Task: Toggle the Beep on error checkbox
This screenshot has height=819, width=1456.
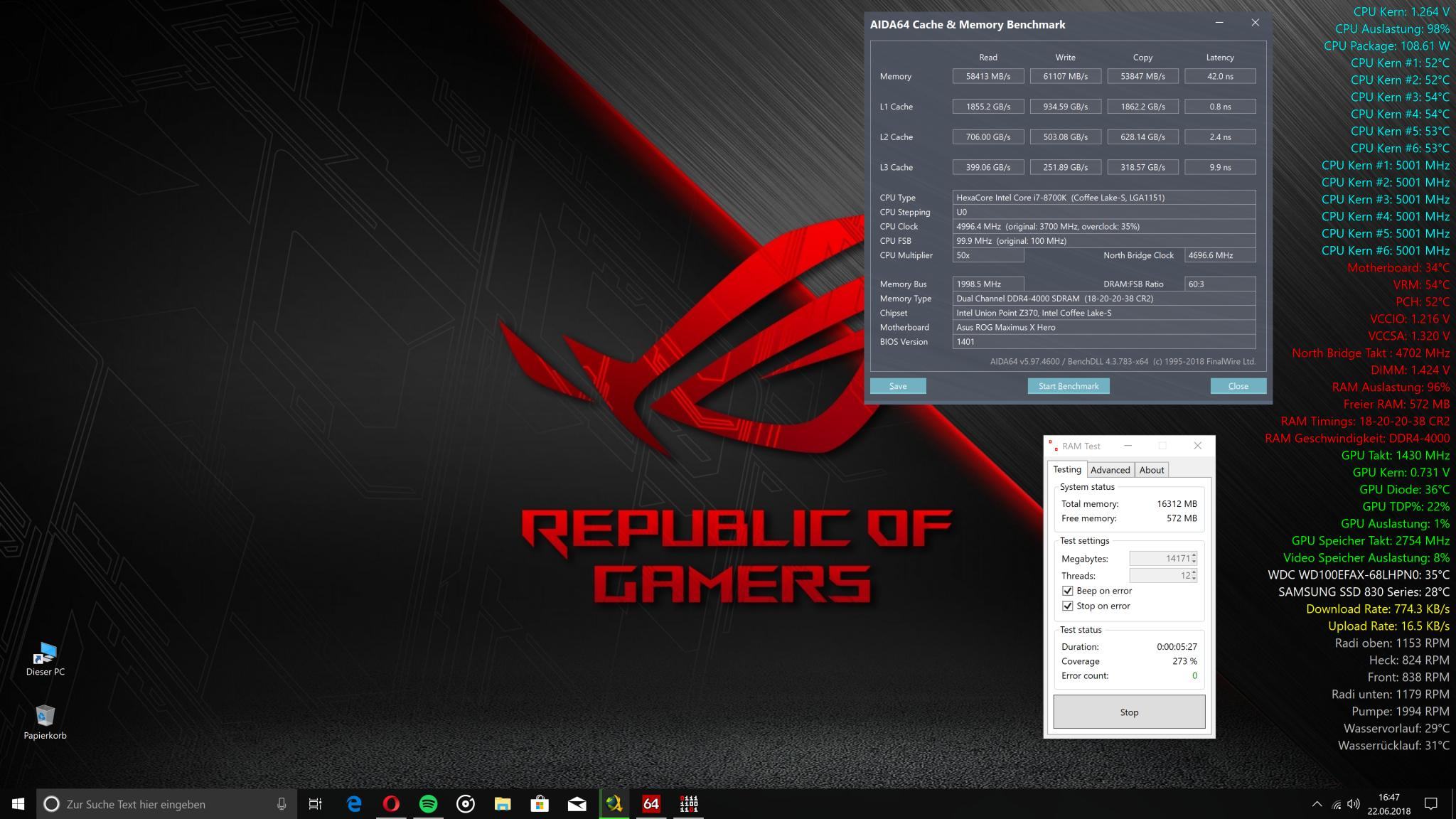Action: point(1067,591)
